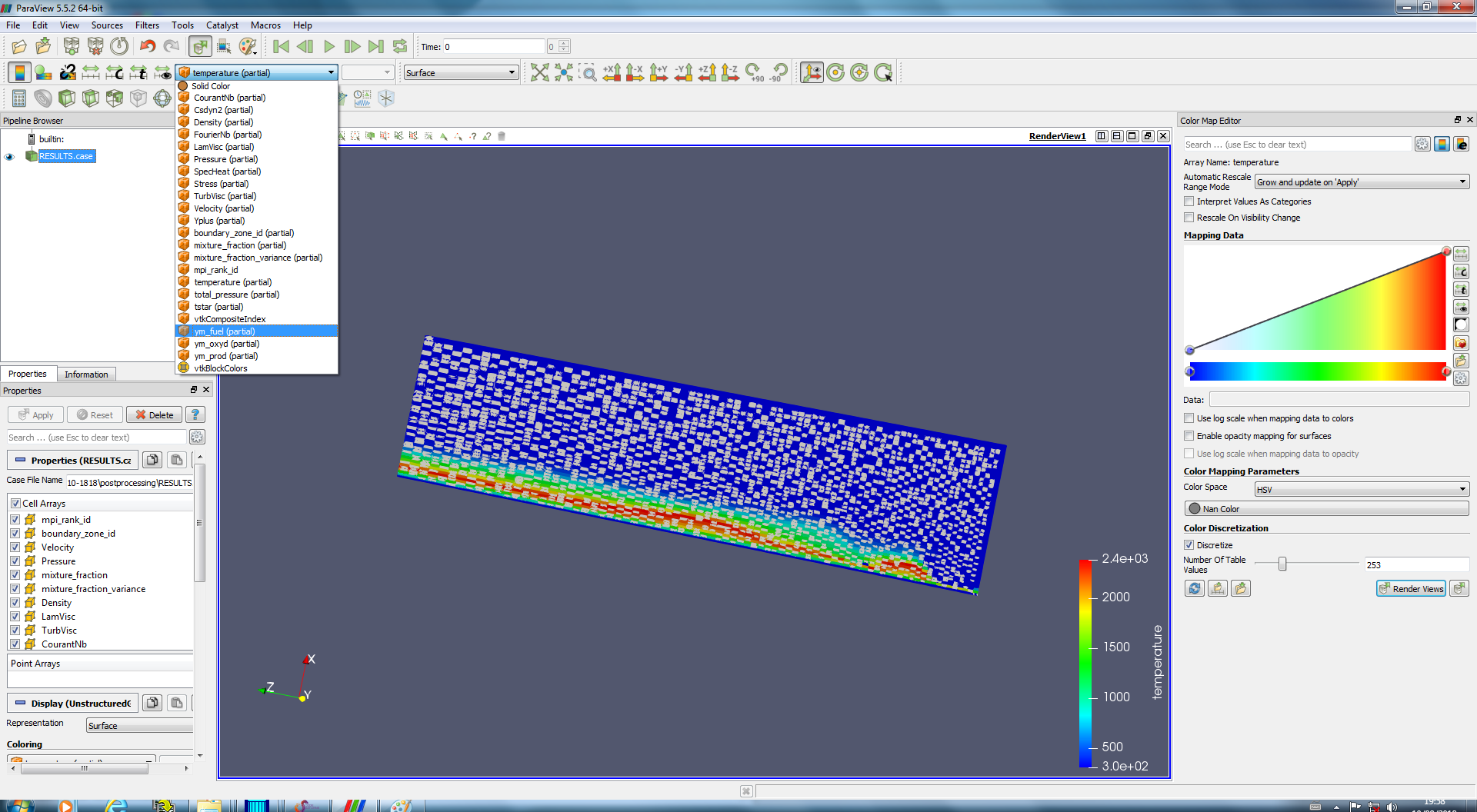Click the Undo arrow icon
Viewport: 1477px width, 812px height.
148,47
